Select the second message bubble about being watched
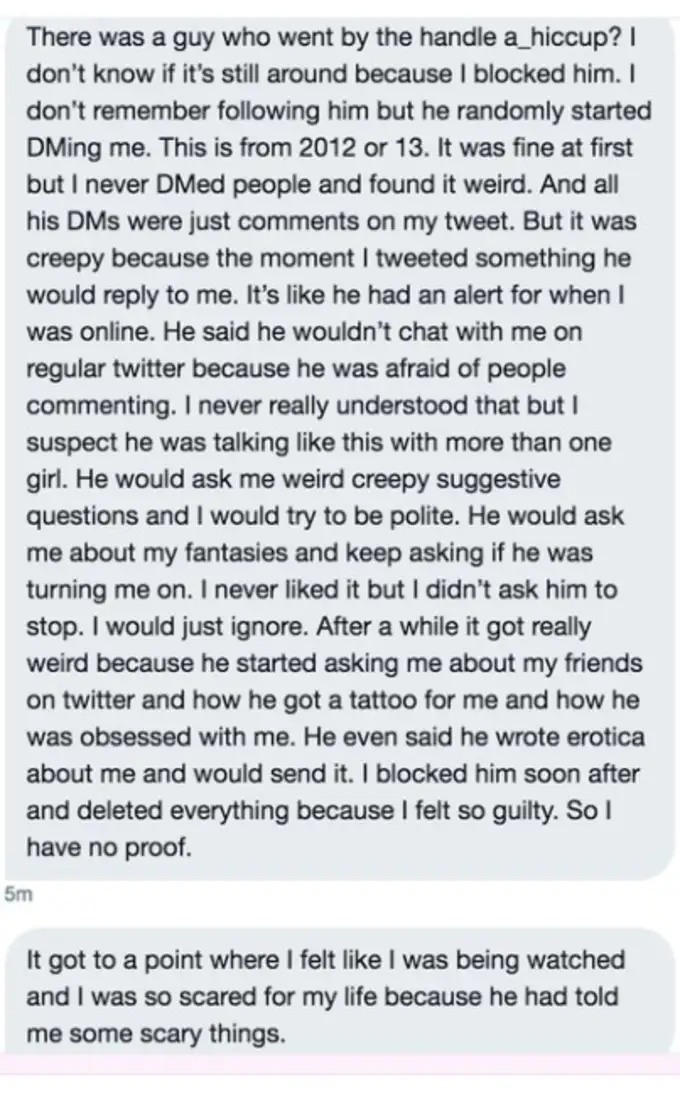Image resolution: width=680 pixels, height=1104 pixels. pyautogui.click(x=340, y=996)
